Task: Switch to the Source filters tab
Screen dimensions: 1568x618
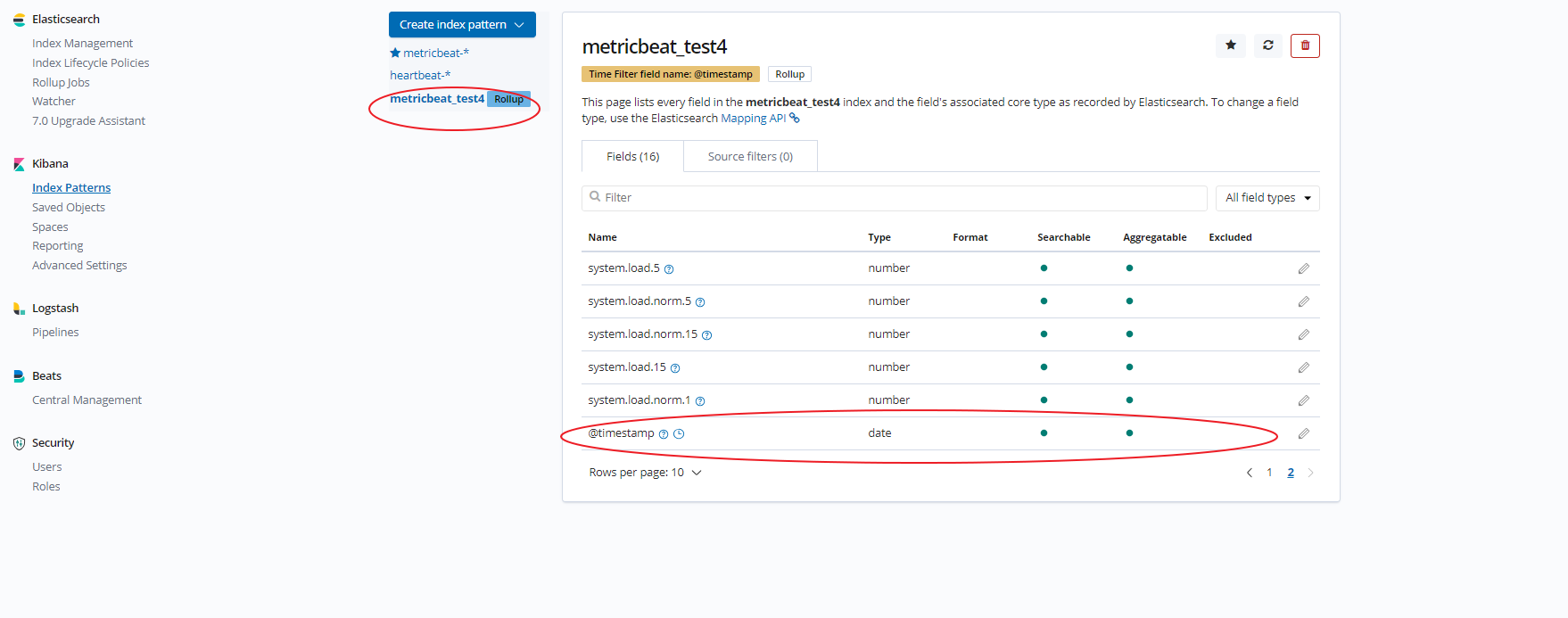Action: tap(750, 157)
